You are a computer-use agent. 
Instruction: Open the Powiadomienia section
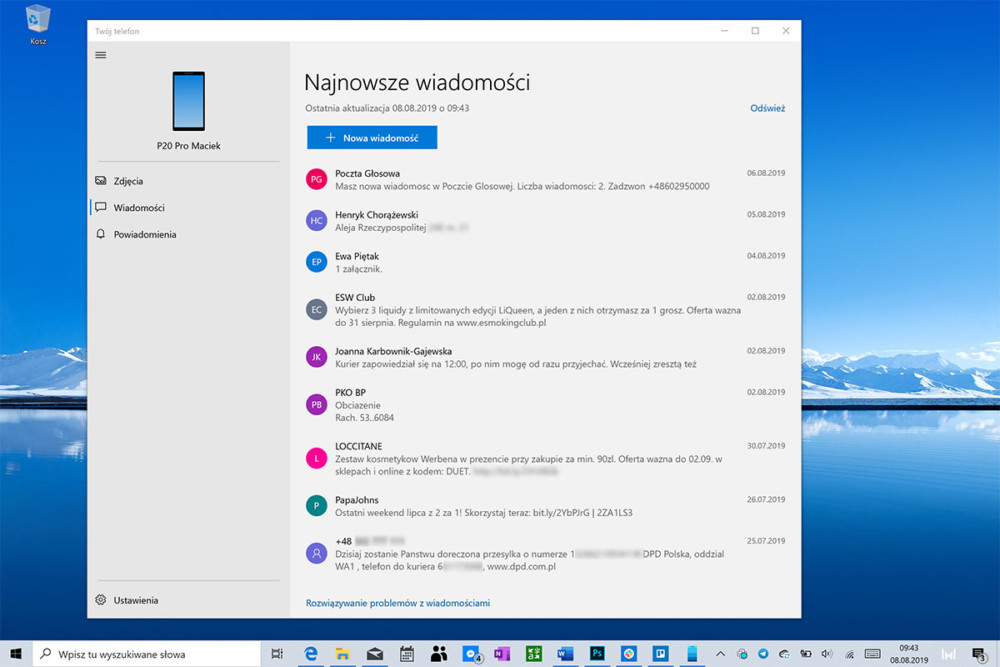[x=188, y=235]
